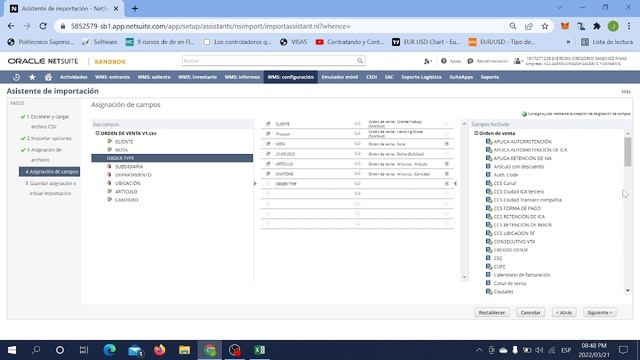
Task: Remove the ORDER TYPE row using its X icon
Action: click(447, 184)
